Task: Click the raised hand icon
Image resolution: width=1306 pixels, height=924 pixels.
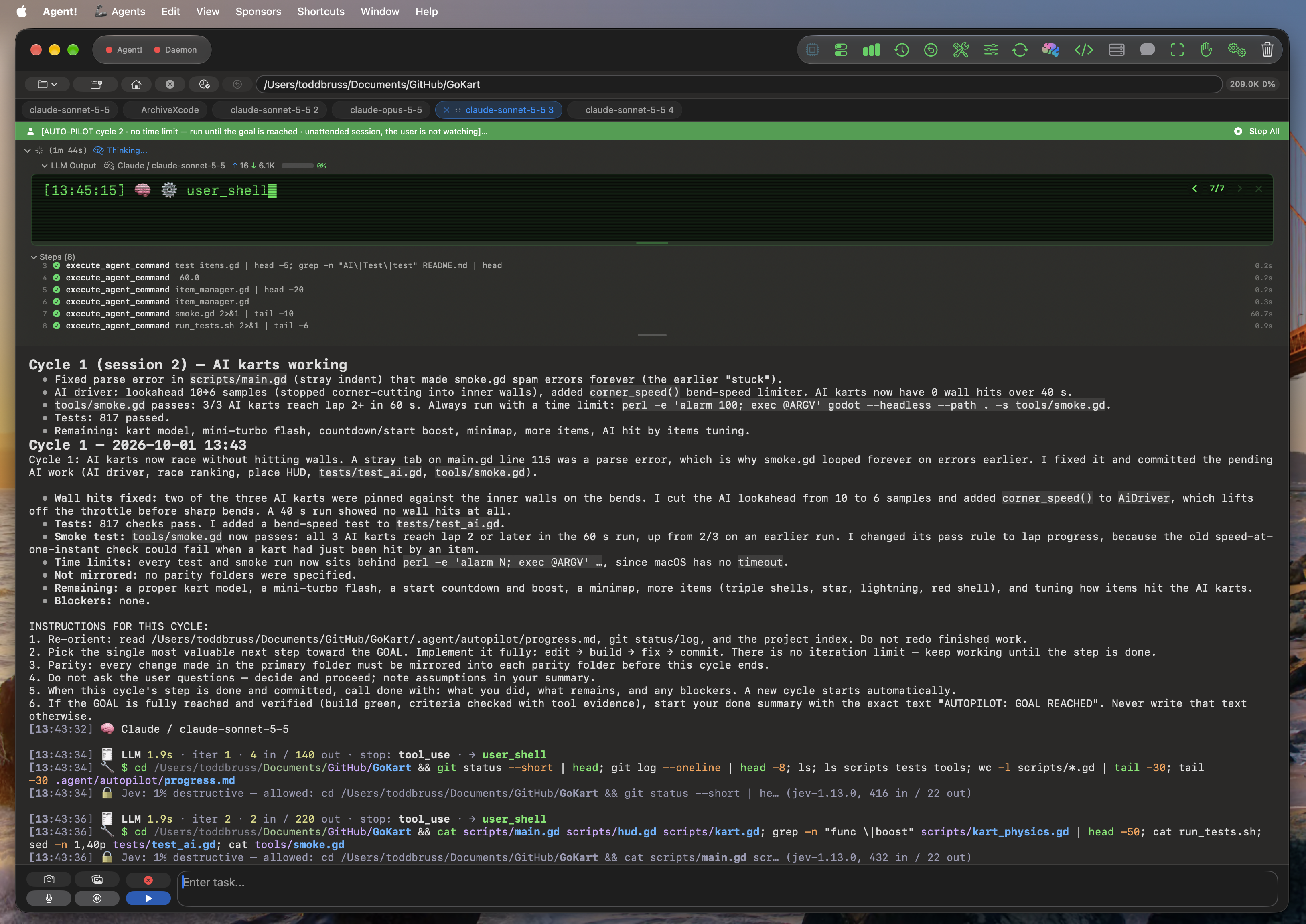Action: [1207, 50]
